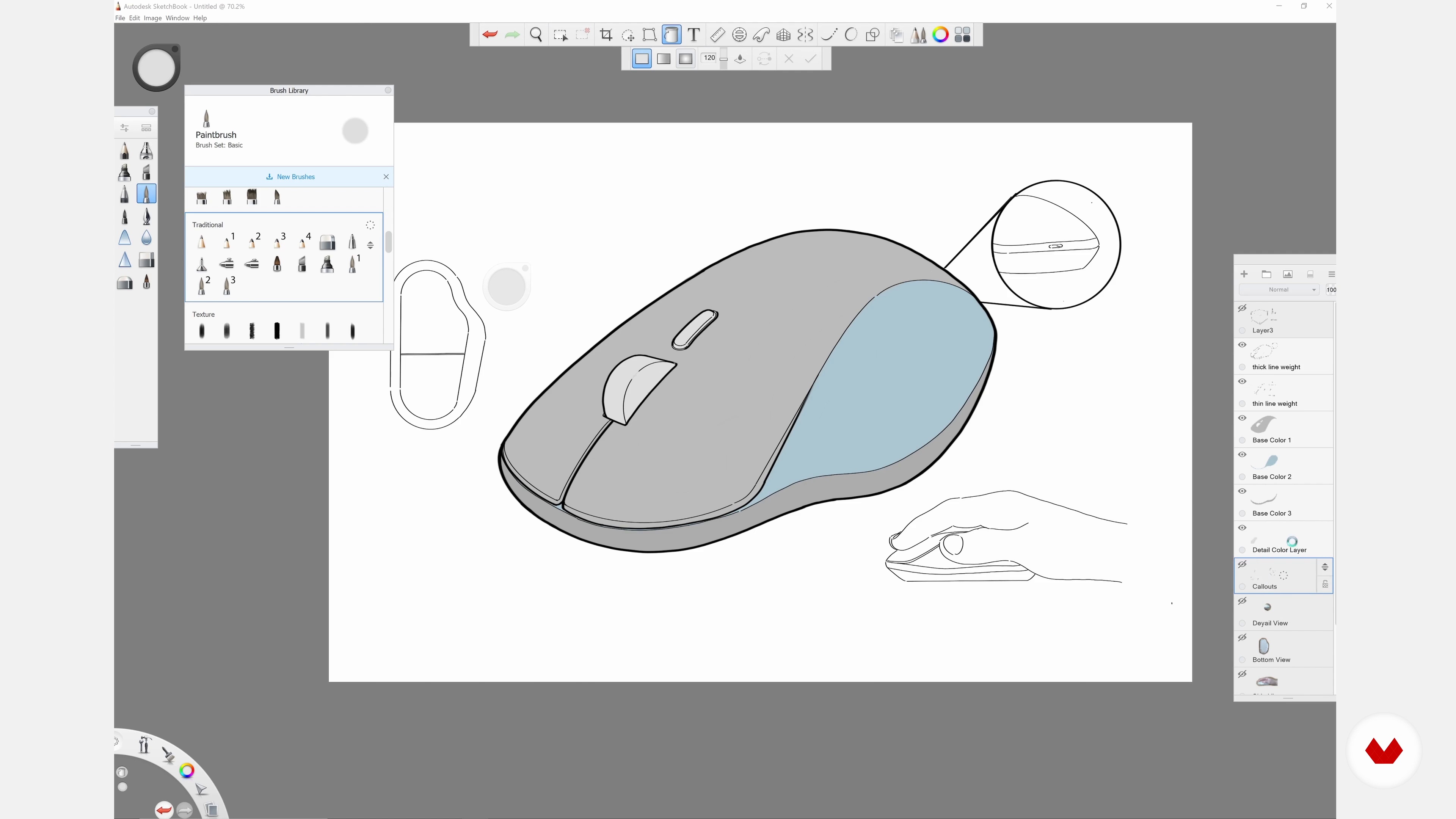This screenshot has width=1456, height=819.
Task: Select the Crop tool
Action: coord(606,35)
